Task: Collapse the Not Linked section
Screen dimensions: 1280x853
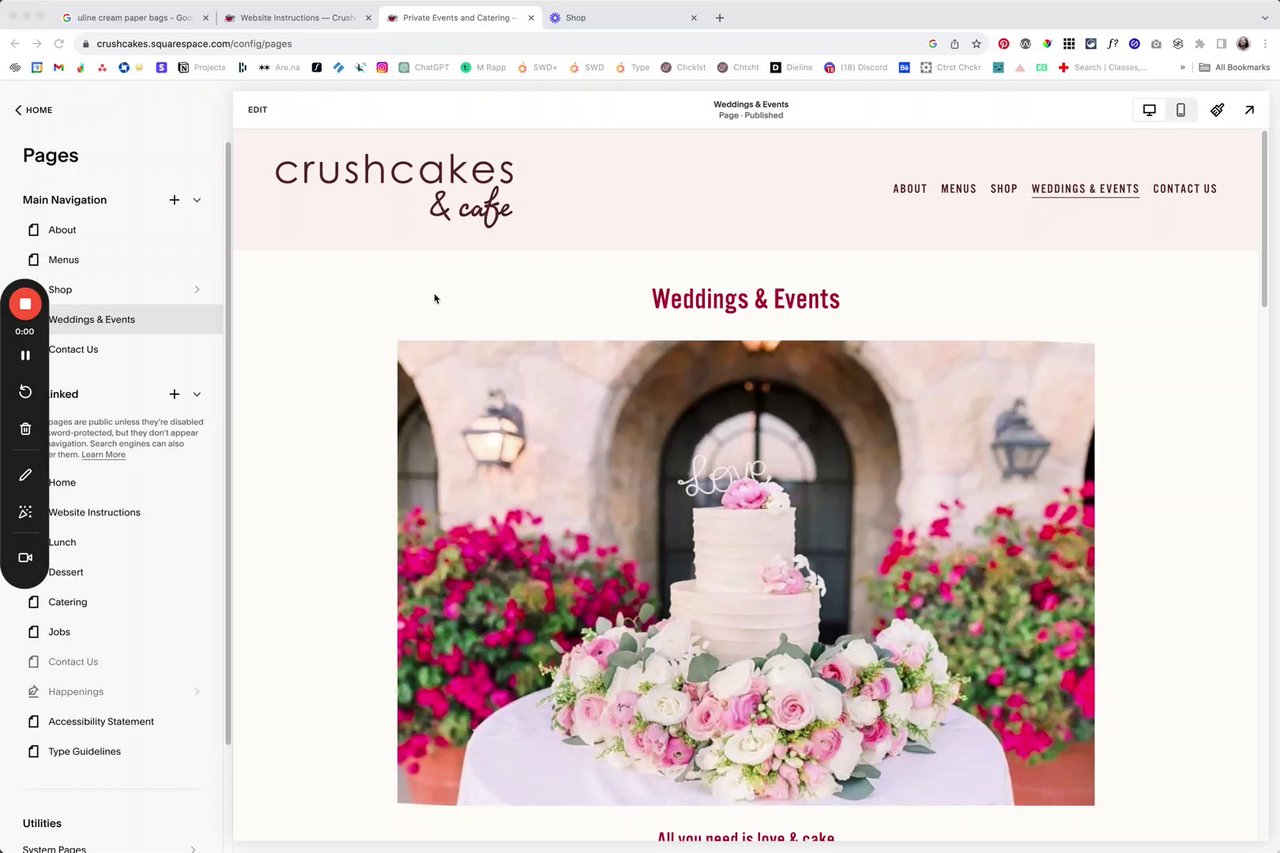Action: (197, 394)
